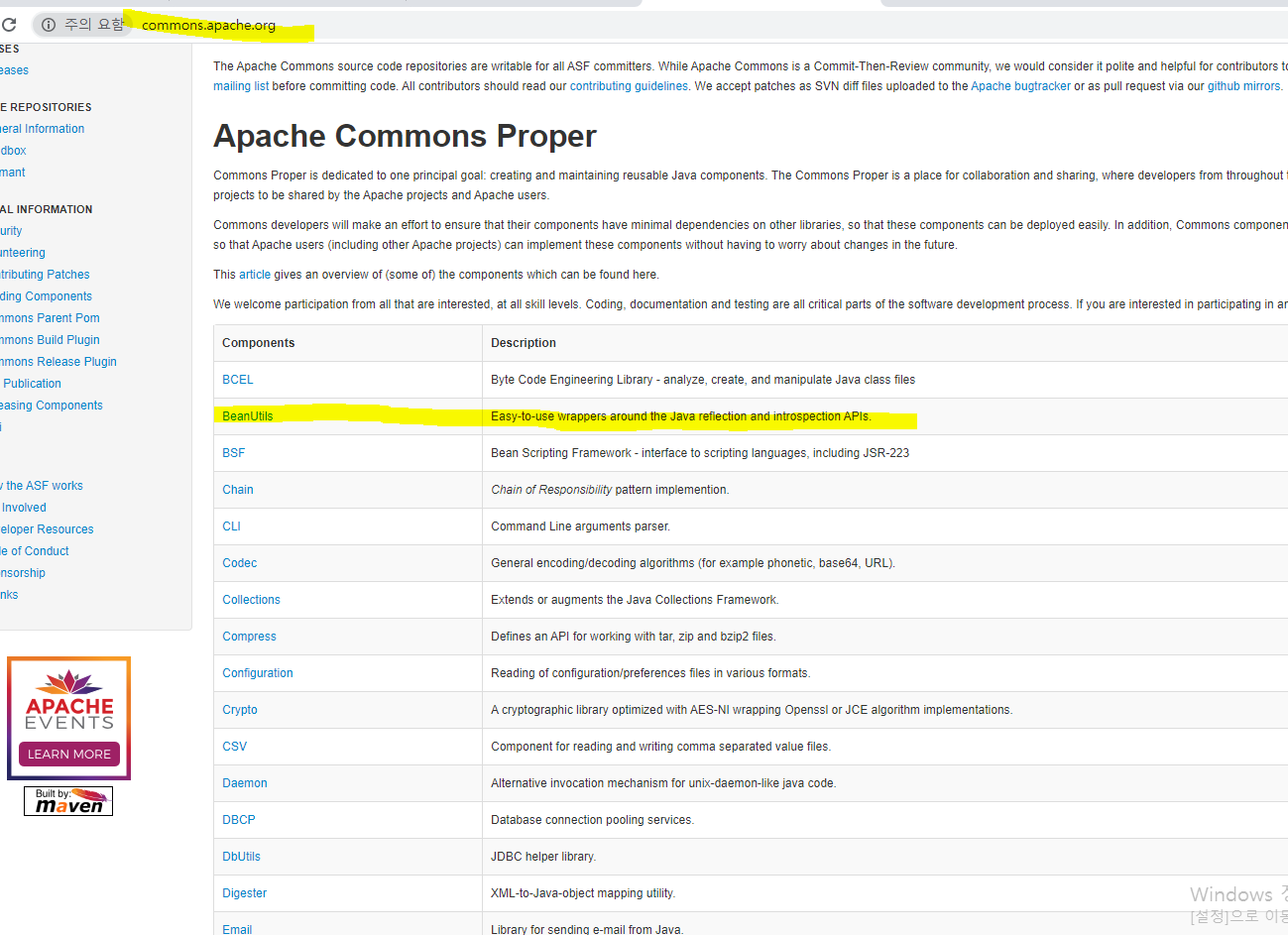Open the BeanUtils component link
This screenshot has height=935, width=1288.
[x=248, y=416]
